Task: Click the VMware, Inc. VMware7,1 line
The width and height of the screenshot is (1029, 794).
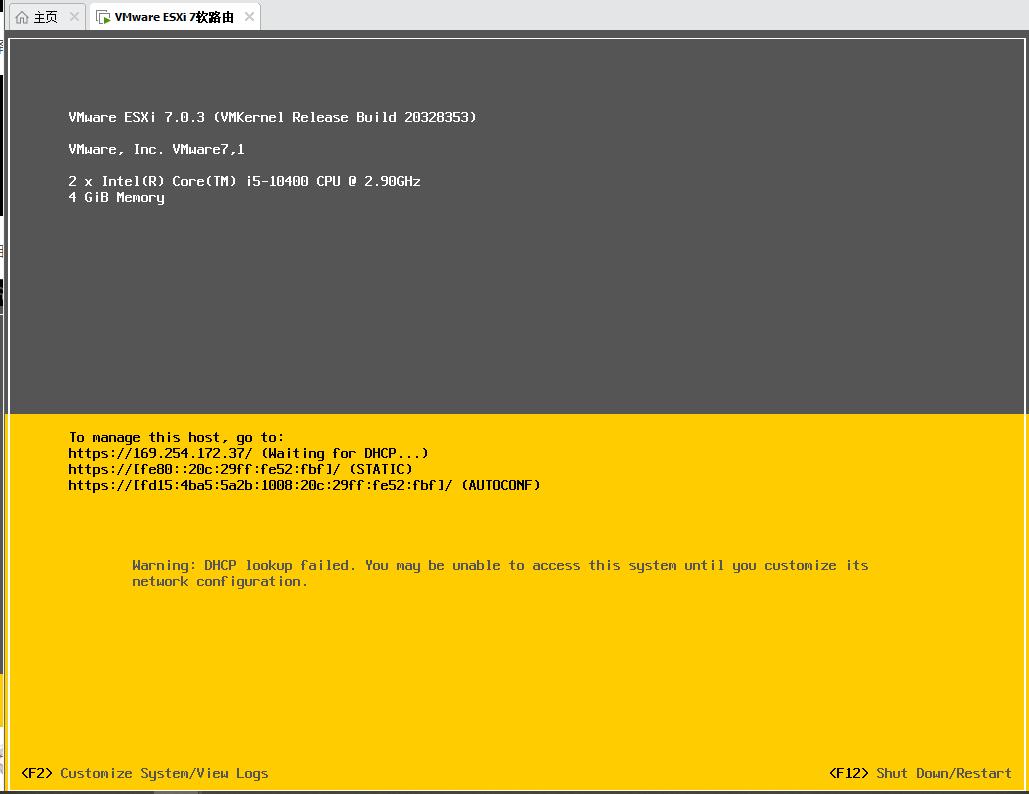Action: [x=156, y=150]
